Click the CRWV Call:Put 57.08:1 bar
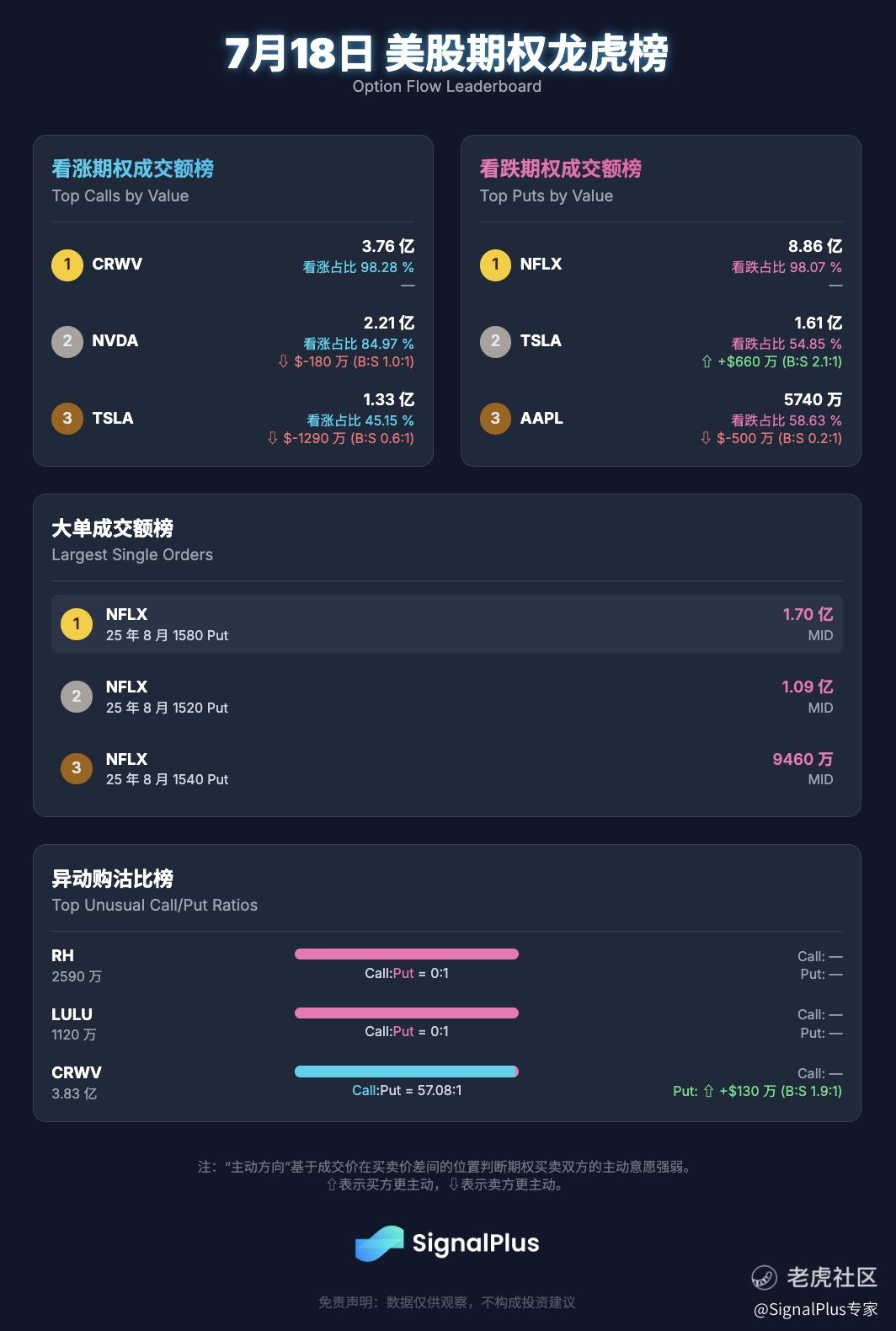 (407, 1072)
